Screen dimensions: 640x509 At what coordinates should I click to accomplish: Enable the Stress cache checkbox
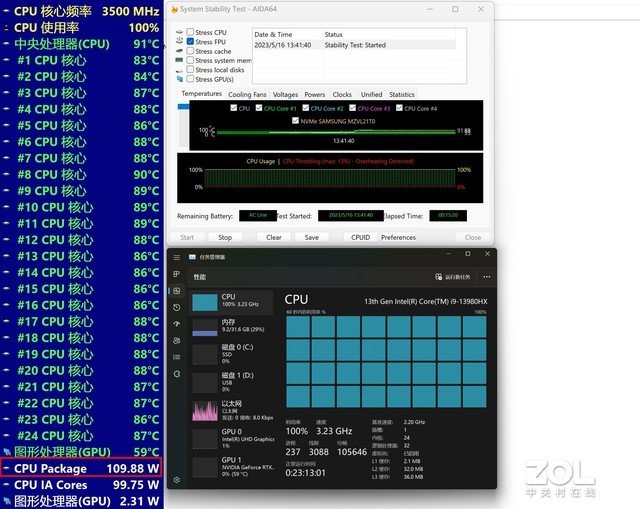190,51
